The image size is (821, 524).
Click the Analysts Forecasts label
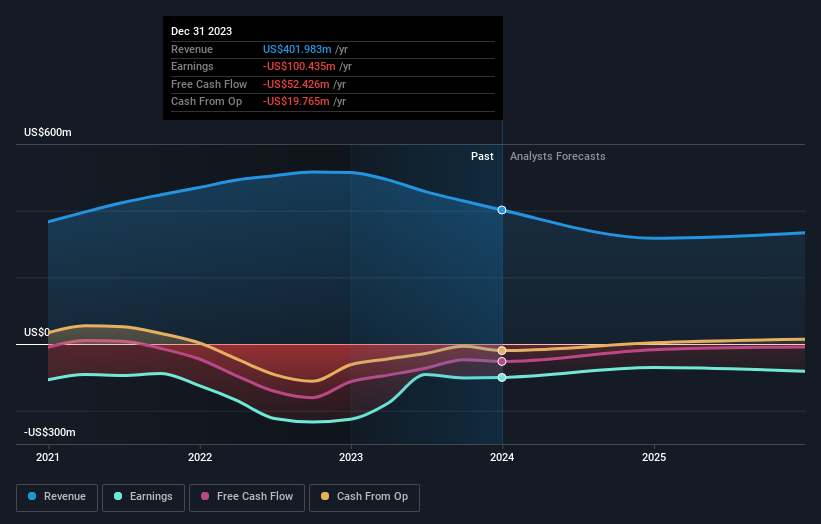click(x=558, y=157)
